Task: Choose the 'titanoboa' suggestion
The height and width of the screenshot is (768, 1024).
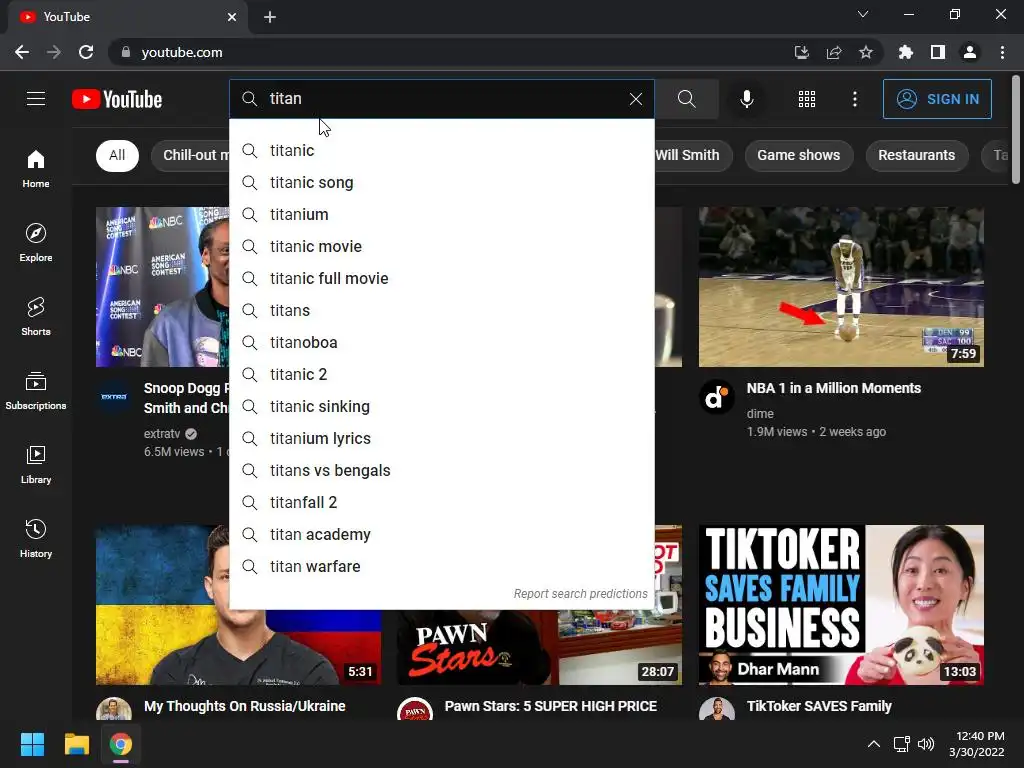Action: 441,343
